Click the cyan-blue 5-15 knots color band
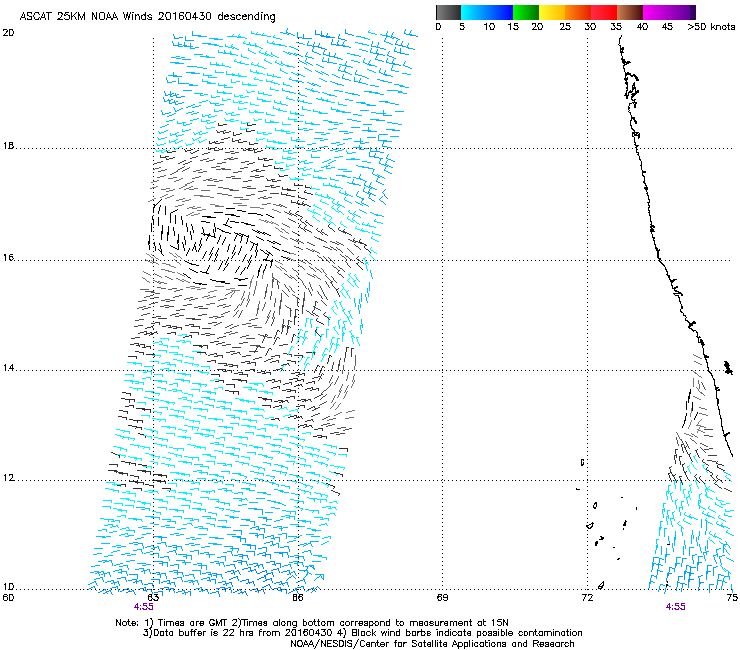 pyautogui.click(x=487, y=12)
